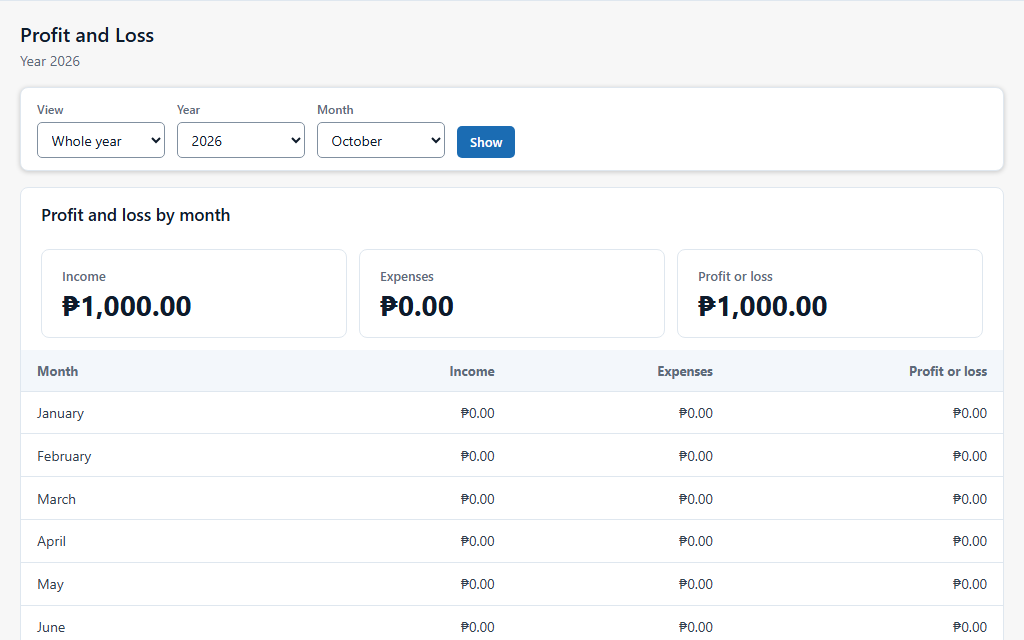1024x640 pixels.
Task: Select the March row label
Action: click(x=56, y=500)
